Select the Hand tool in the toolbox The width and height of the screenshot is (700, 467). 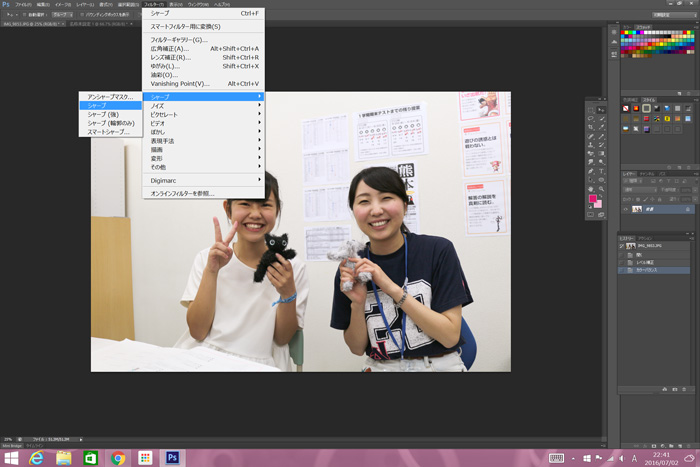click(591, 189)
